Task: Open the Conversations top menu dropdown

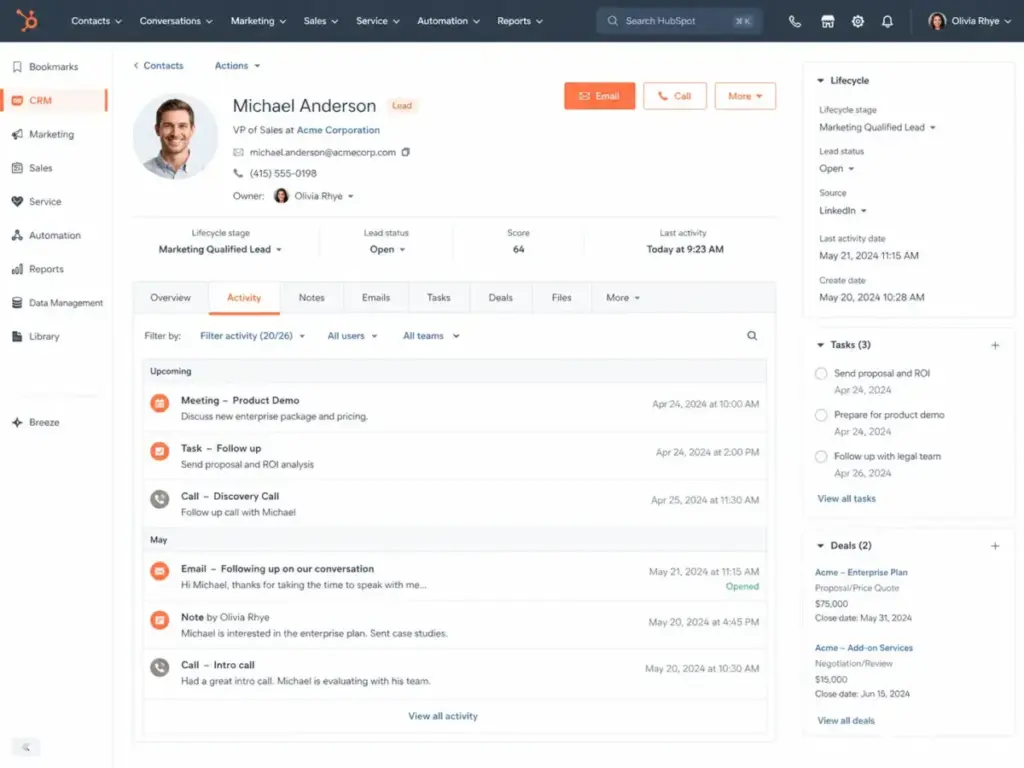Action: pos(176,21)
